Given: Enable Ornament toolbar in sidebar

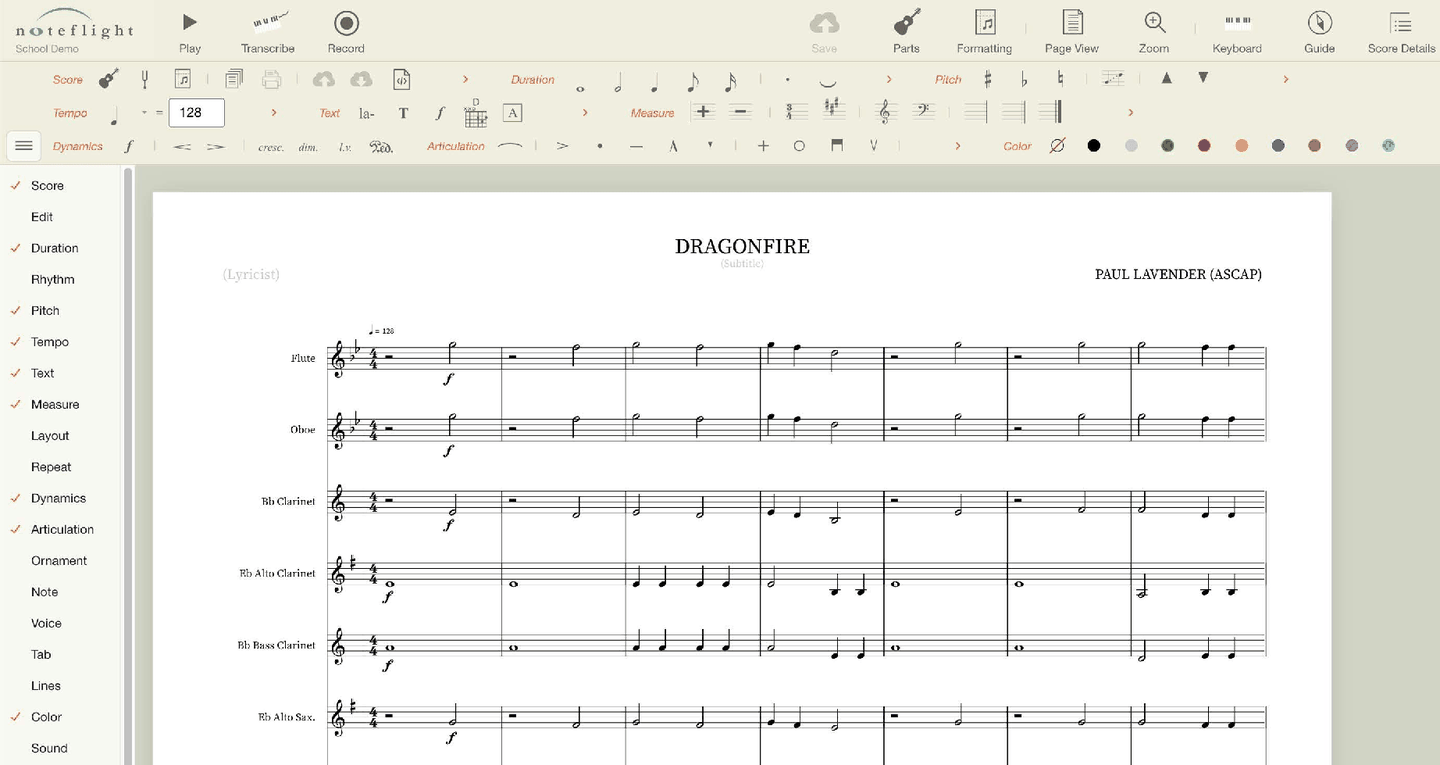Looking at the screenshot, I should (59, 561).
